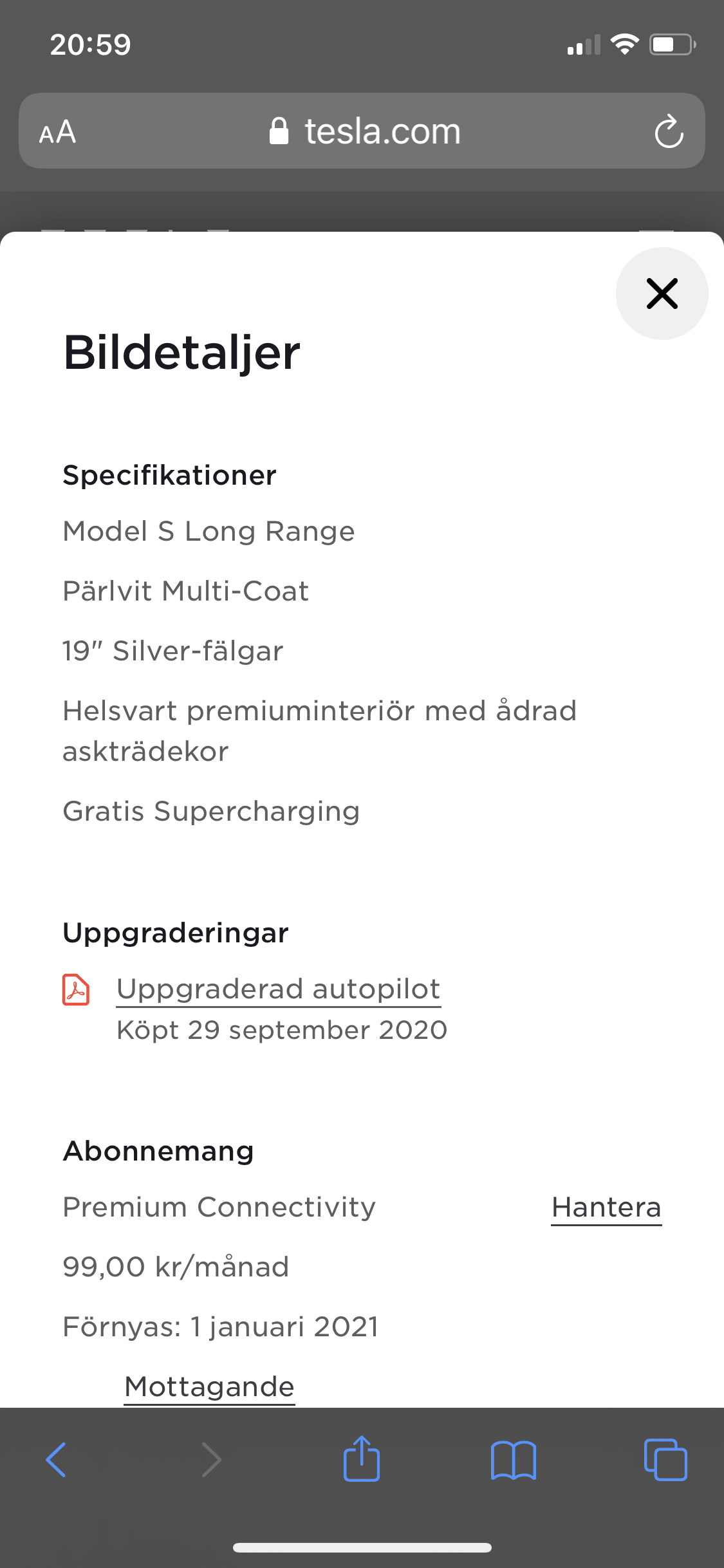Tap the Safari reload page icon
Image resolution: width=724 pixels, height=1568 pixels.
coord(669,132)
